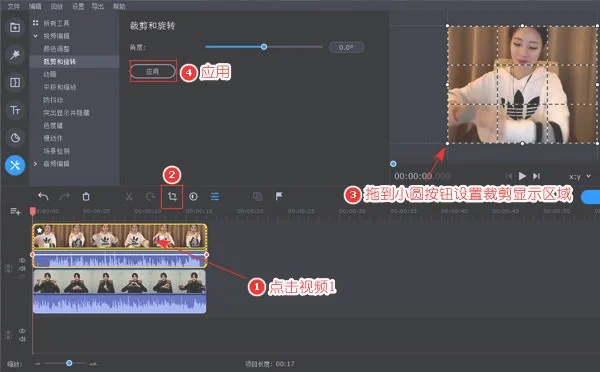Open the 设置 menu
600x372 pixels.
78,6
